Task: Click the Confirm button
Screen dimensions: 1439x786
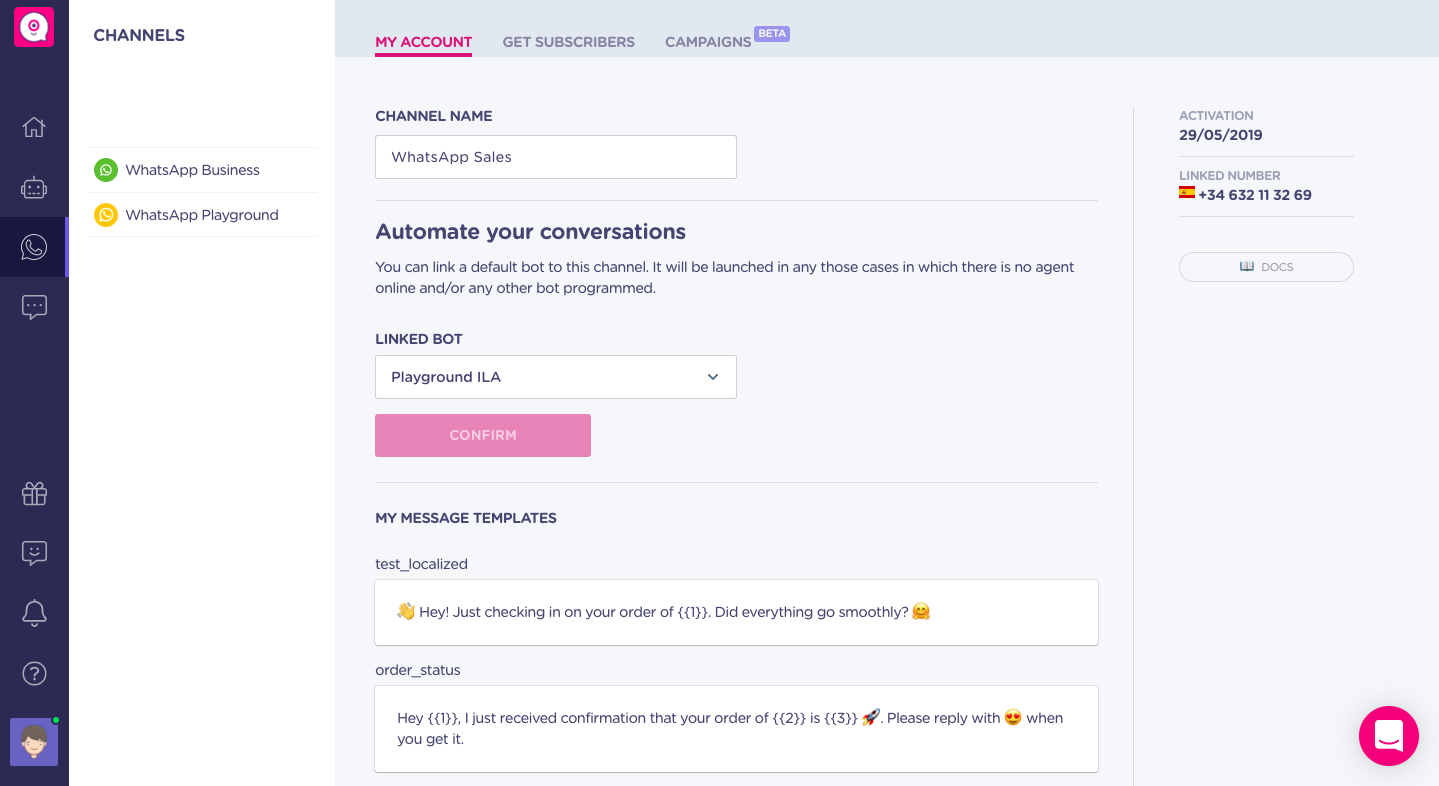Action: [x=483, y=435]
